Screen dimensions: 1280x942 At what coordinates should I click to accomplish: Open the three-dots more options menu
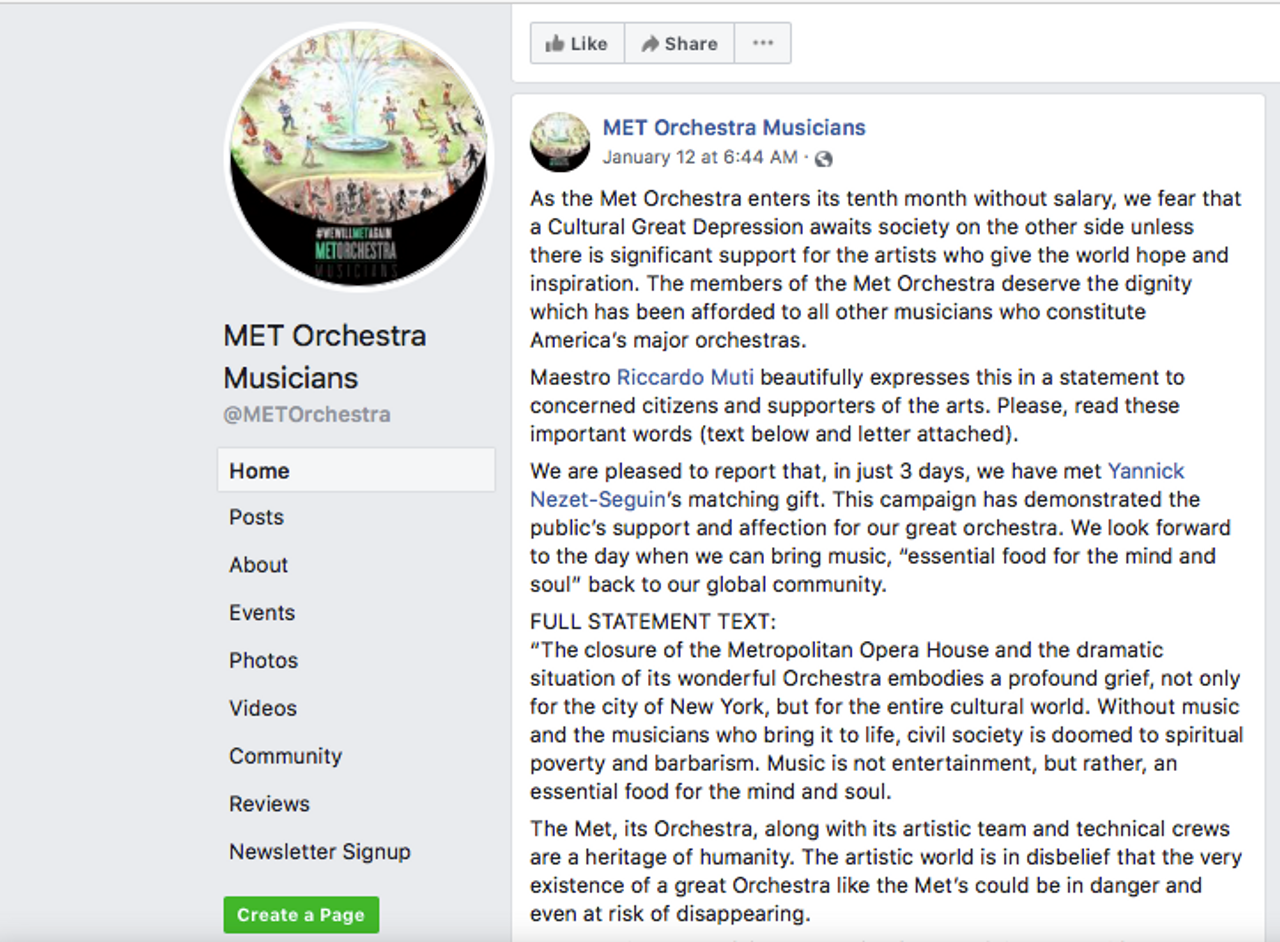pos(763,44)
